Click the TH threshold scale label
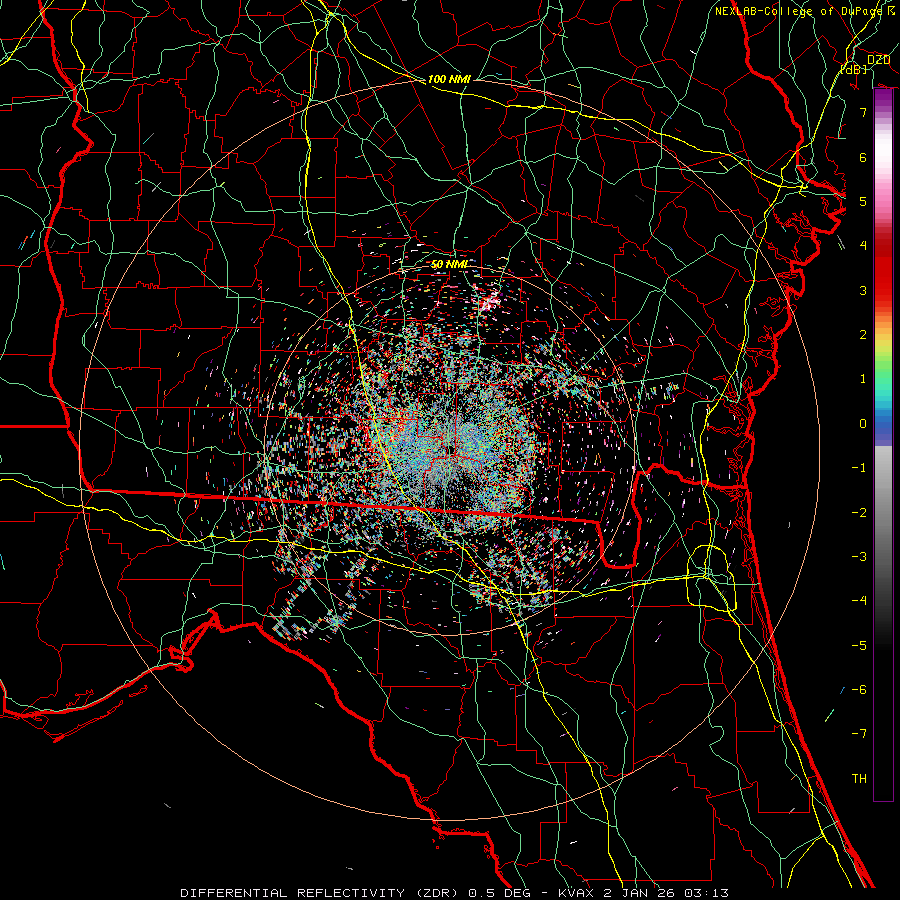 point(859,779)
